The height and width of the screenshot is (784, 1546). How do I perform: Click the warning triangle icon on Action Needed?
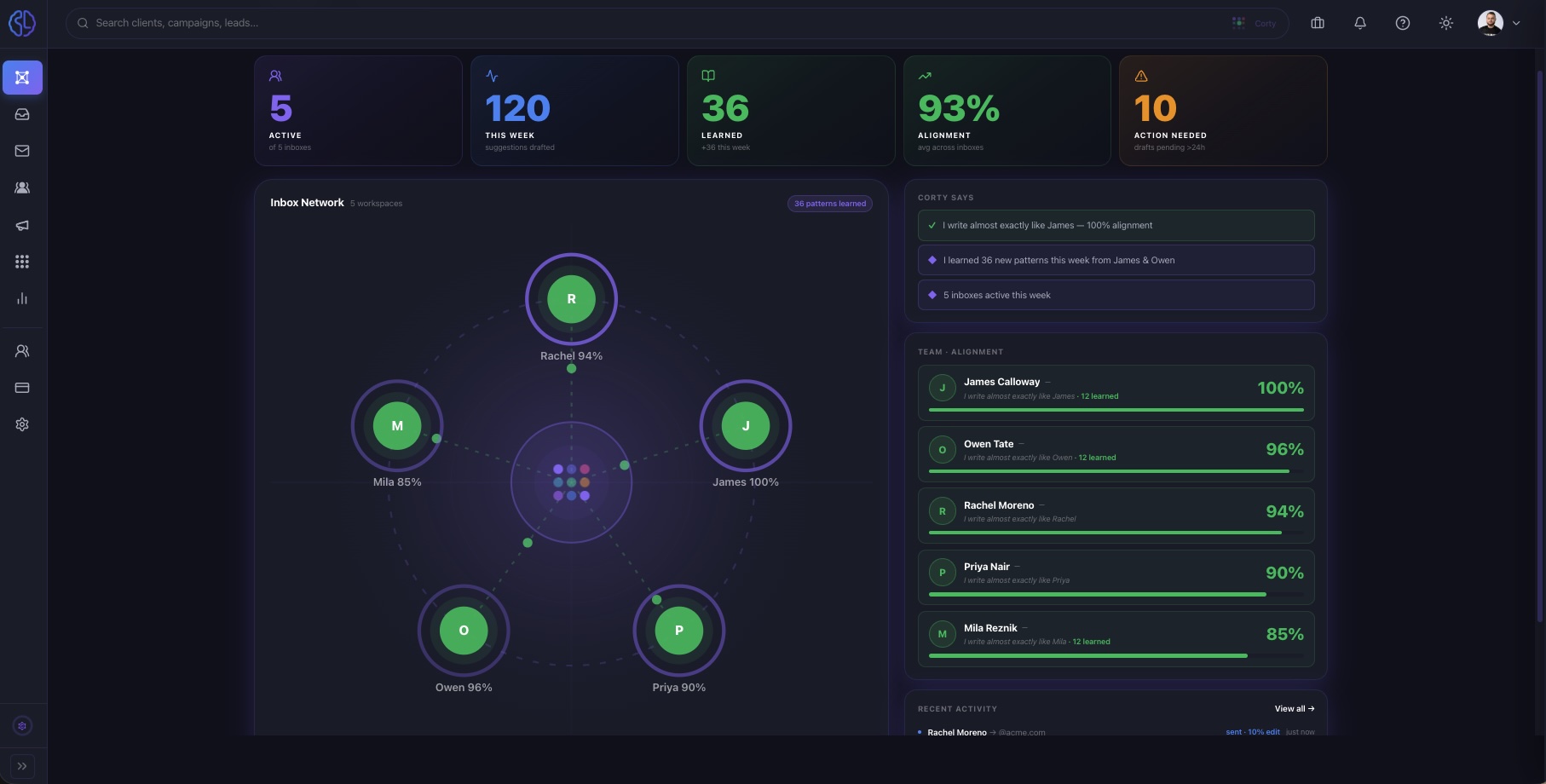click(1141, 76)
